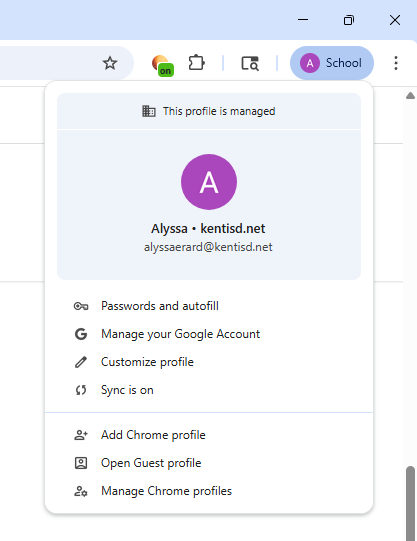Open Passwords and autofill
Viewport: 417px width, 541px height.
209,306
